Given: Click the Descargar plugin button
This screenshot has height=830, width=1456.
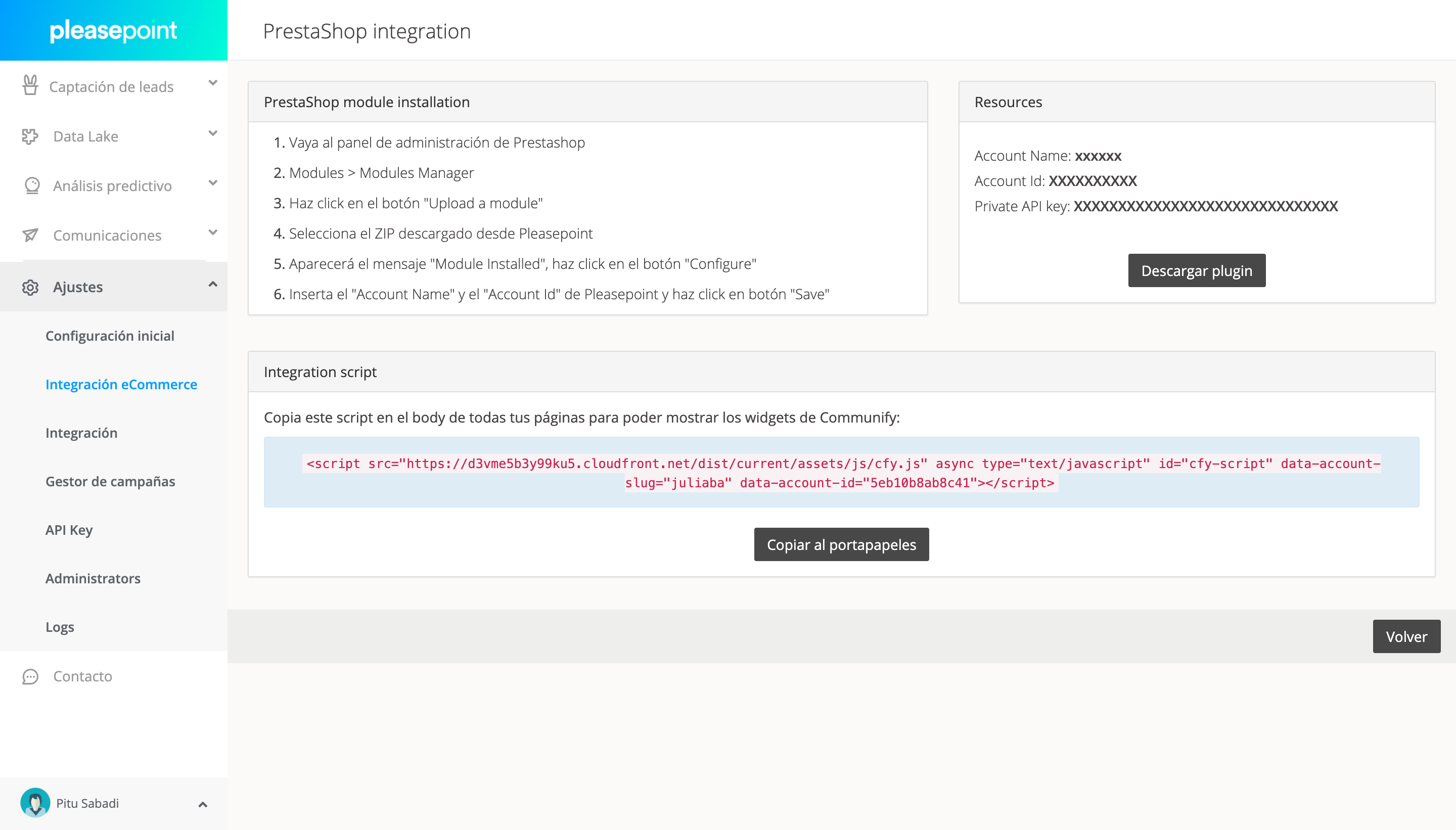Looking at the screenshot, I should coord(1197,270).
